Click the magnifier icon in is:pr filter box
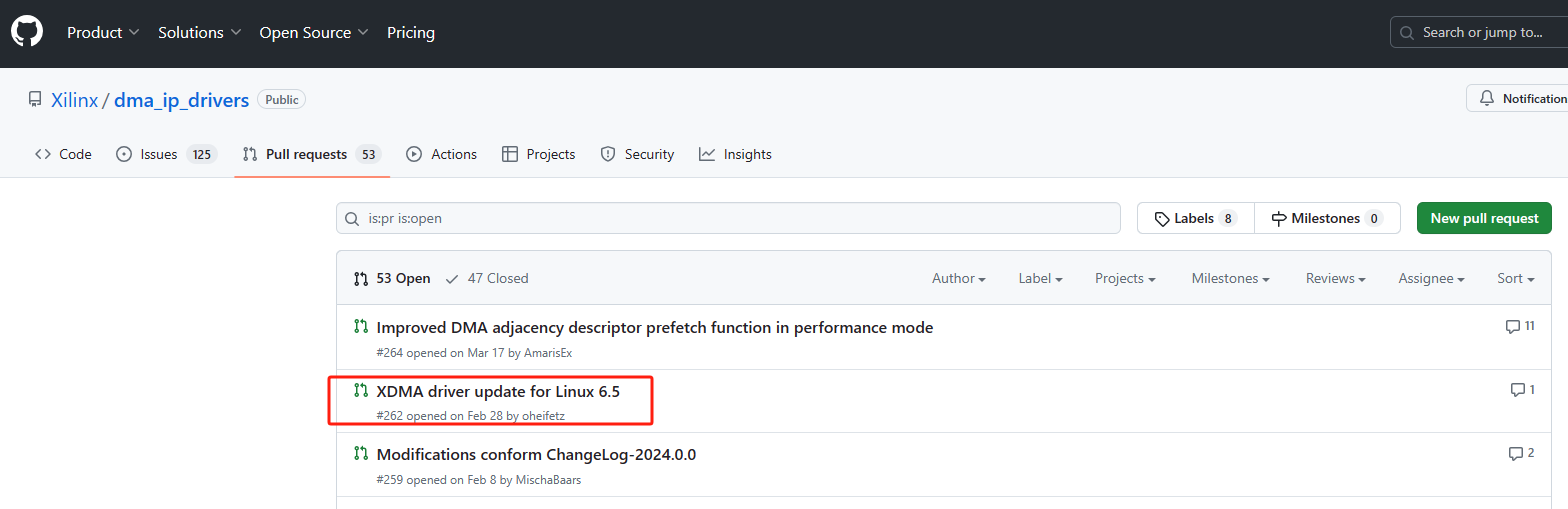The width and height of the screenshot is (1568, 509). [x=352, y=219]
